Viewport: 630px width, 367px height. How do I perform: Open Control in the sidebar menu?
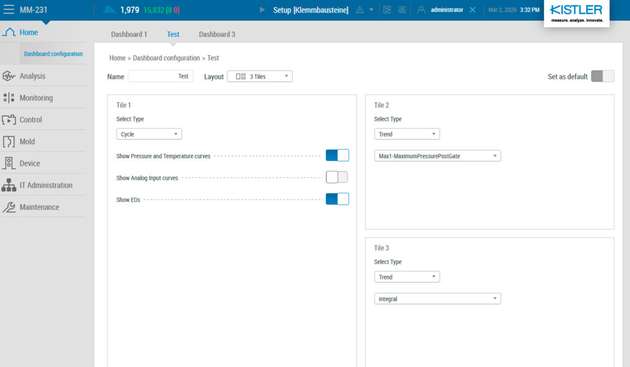(31, 120)
